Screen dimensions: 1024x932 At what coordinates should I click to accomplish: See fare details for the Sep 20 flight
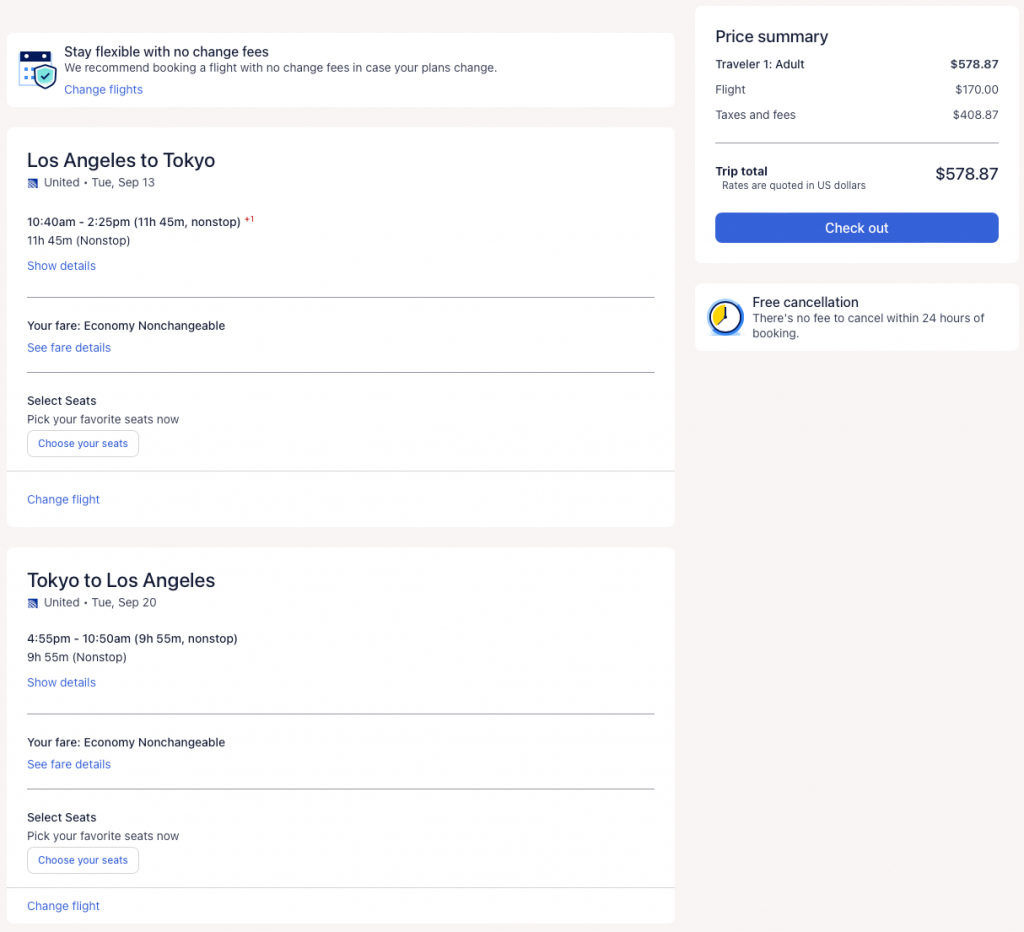[x=68, y=765]
